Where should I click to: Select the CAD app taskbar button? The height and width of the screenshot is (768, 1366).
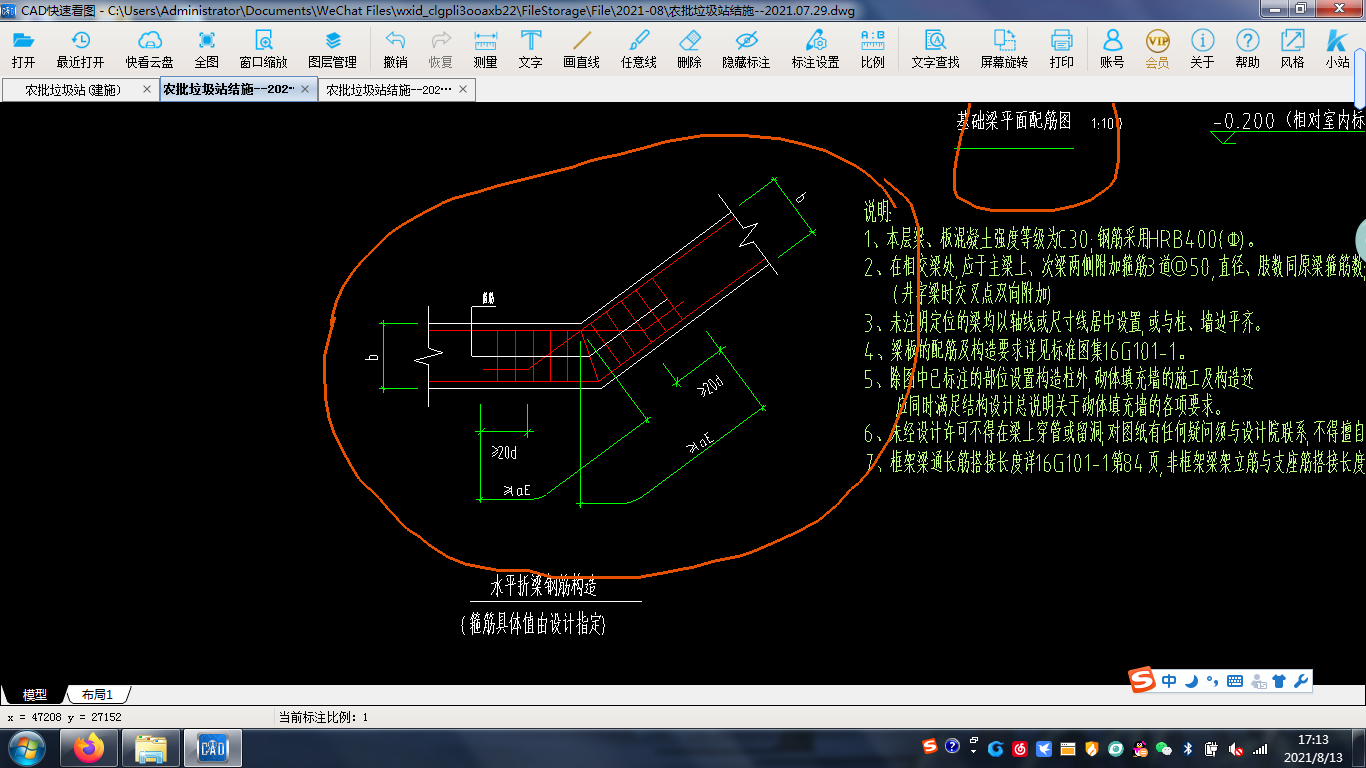click(212, 747)
